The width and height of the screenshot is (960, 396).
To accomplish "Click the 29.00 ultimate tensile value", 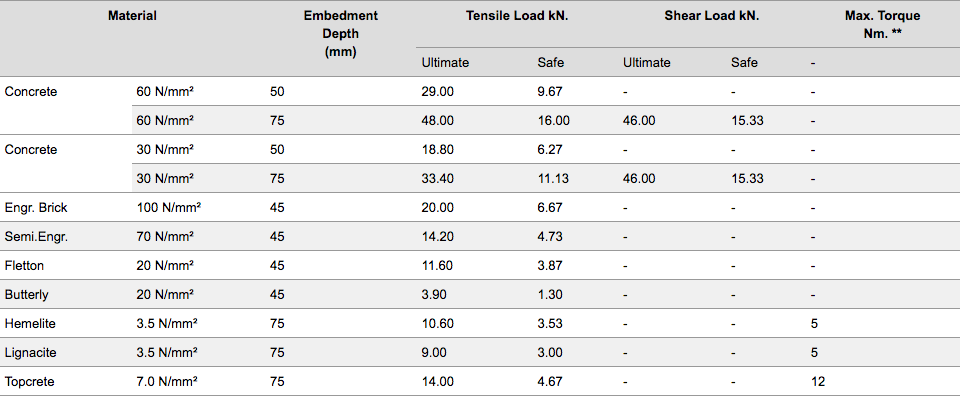I will pos(438,92).
